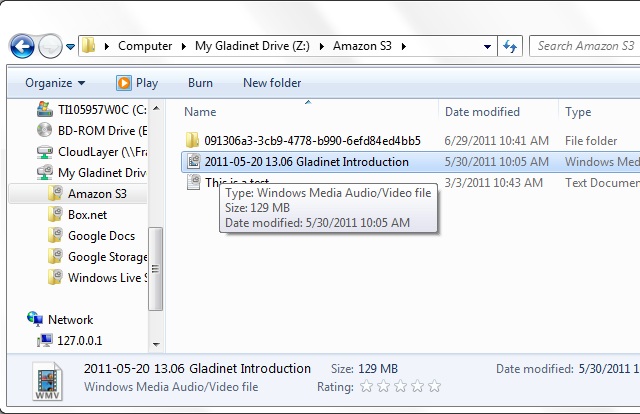This screenshot has width=640, height=414.
Task: Select Windows Live folder in navigation pane
Action: [x=107, y=278]
